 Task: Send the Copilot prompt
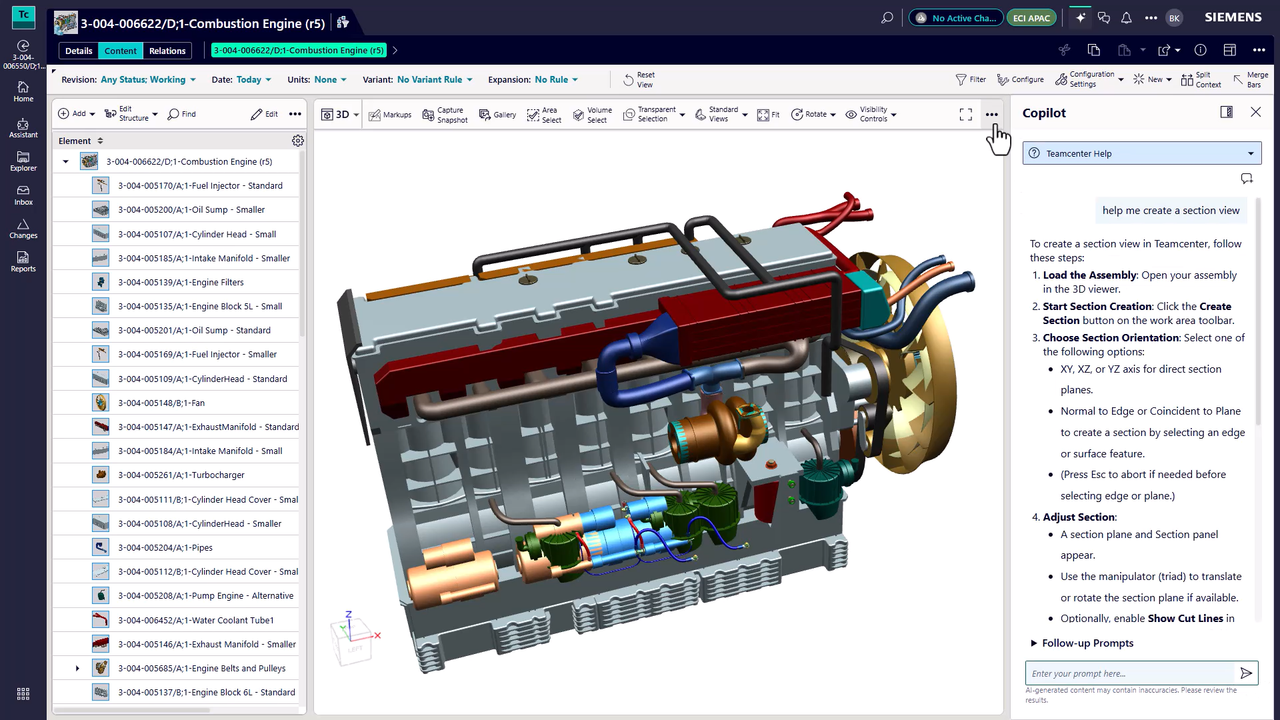point(1246,673)
